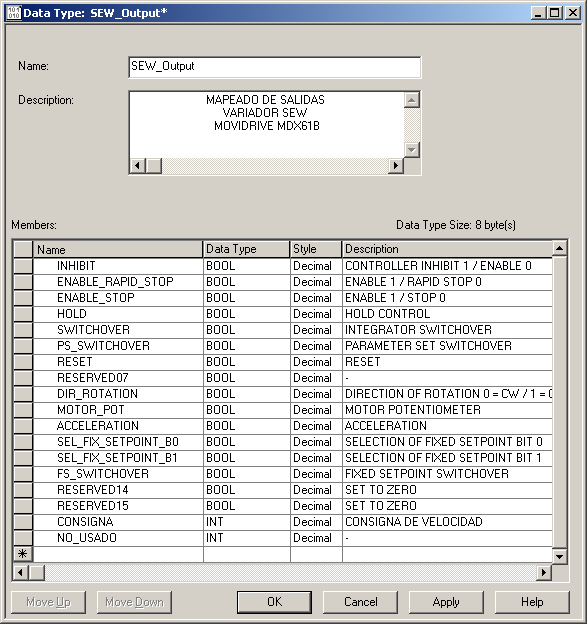This screenshot has width=587, height=624.
Task: Select the RESET member name cell
Action: 118,362
